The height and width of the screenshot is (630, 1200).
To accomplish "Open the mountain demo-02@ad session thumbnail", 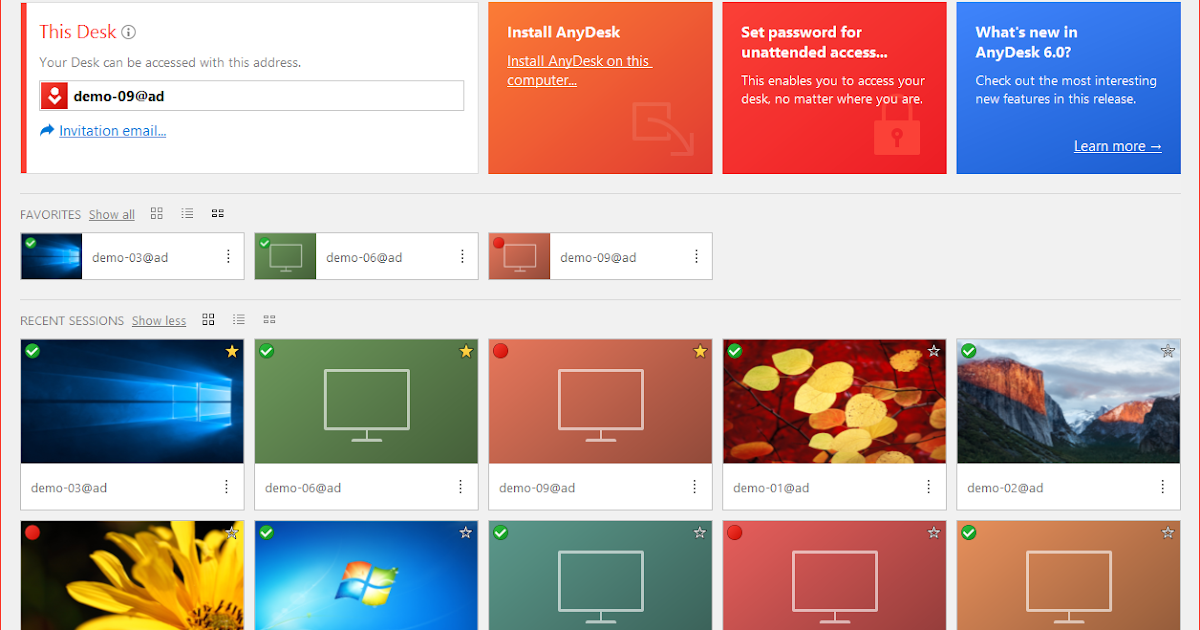I will (x=1068, y=401).
